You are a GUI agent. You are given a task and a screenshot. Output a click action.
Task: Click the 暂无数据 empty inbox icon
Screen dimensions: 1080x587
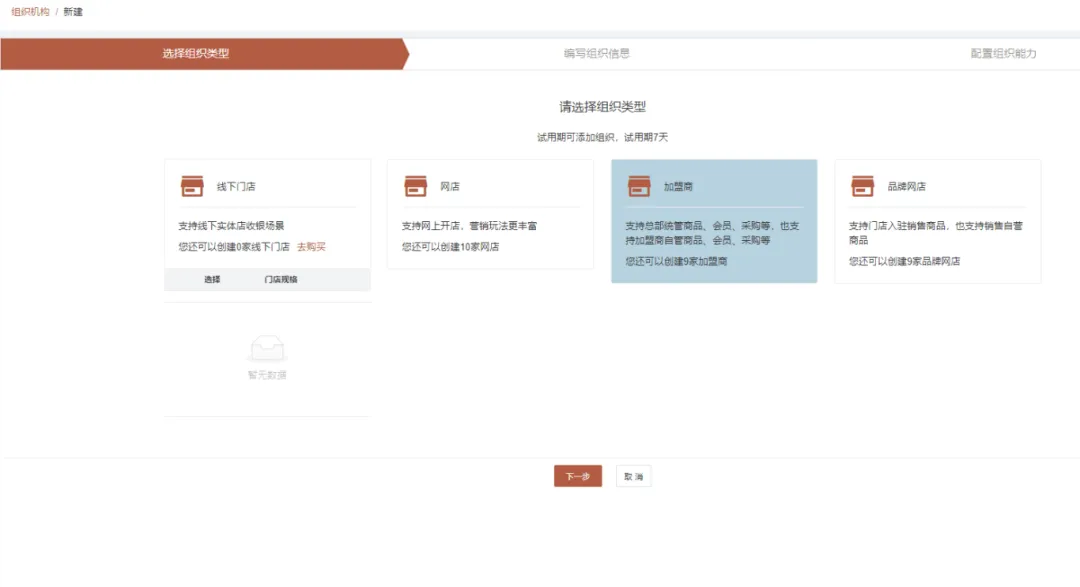[267, 349]
